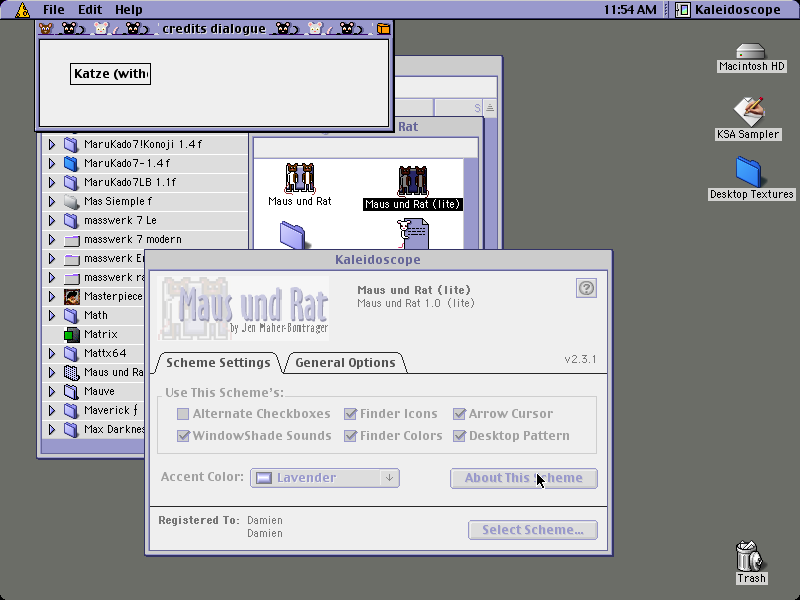Screen dimensions: 800x600
Task: Select the mouse document icon in Rat window
Action: point(413,234)
